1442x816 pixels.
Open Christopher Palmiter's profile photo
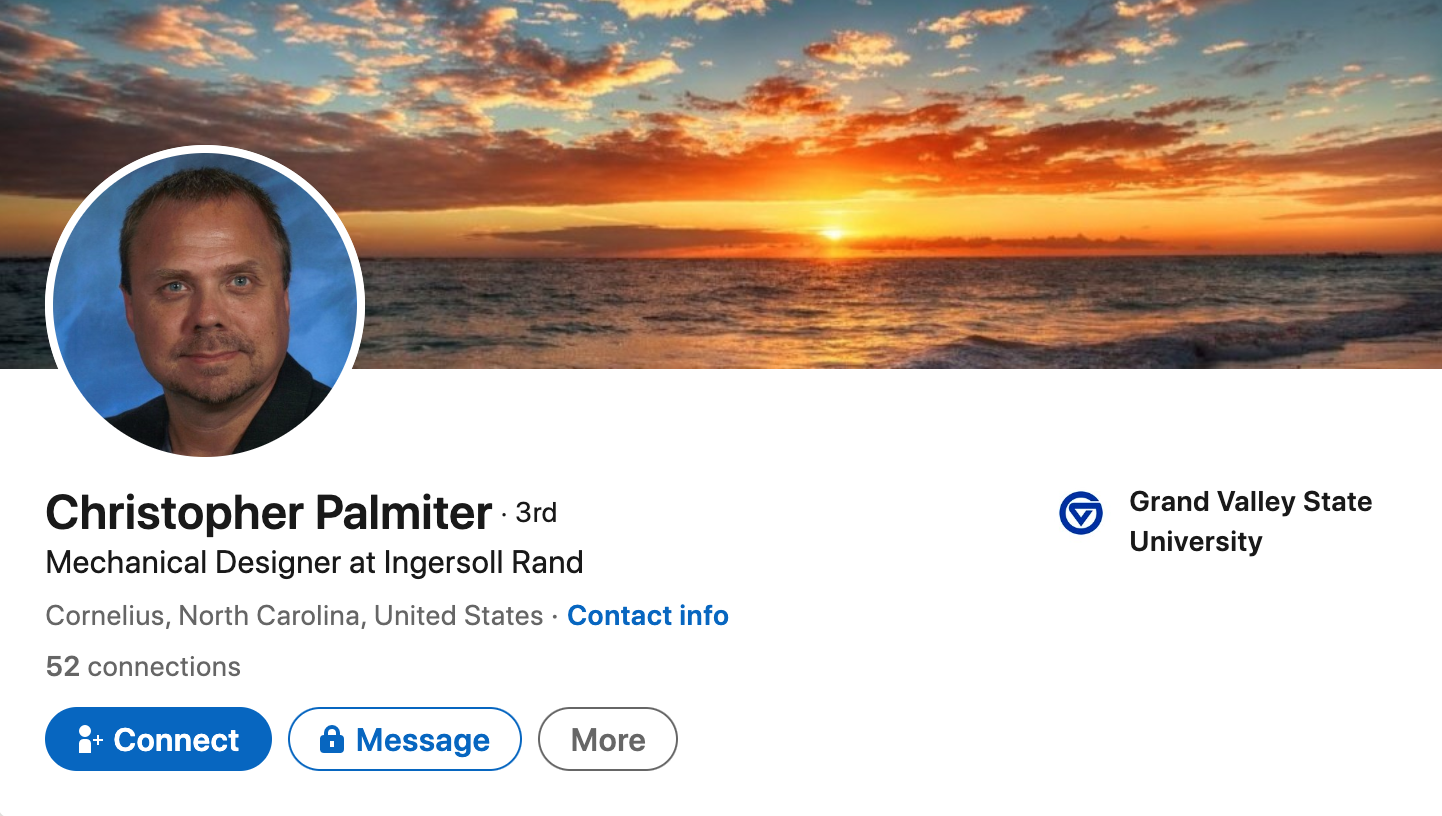tap(205, 302)
